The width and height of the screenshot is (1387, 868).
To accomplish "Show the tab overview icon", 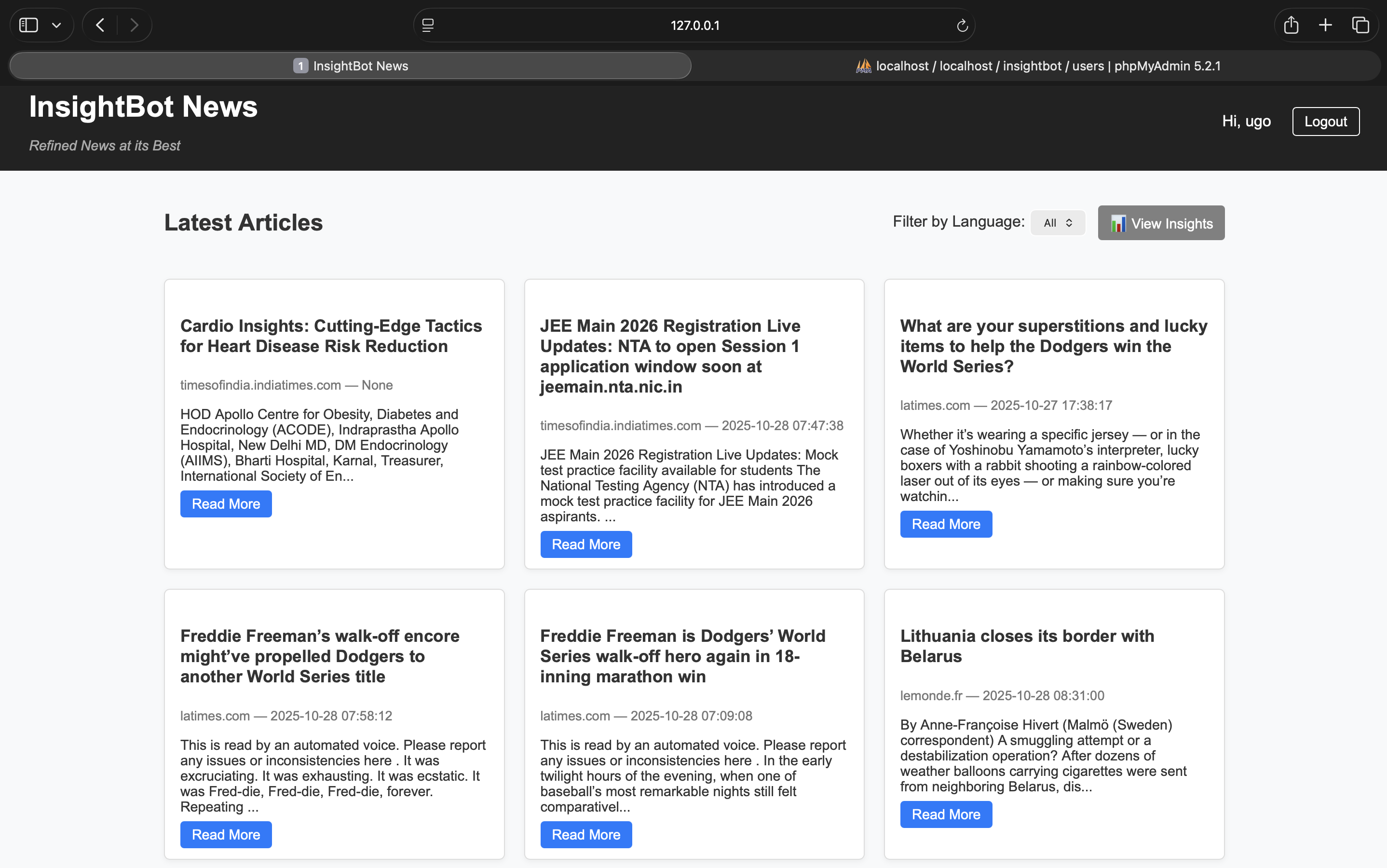I will [1360, 25].
